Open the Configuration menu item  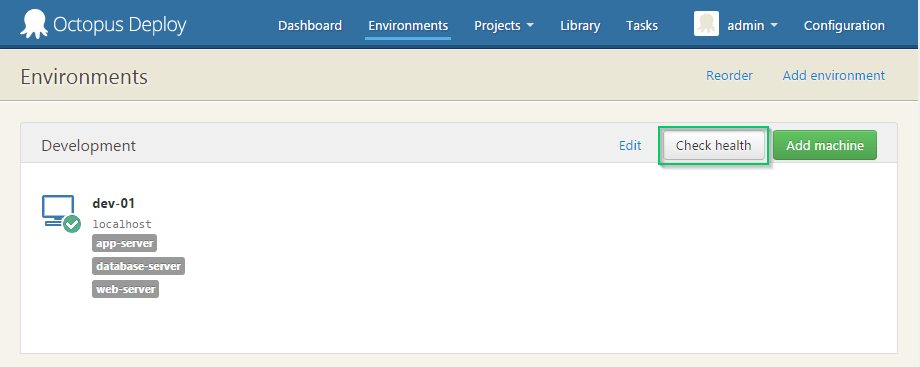pos(844,26)
